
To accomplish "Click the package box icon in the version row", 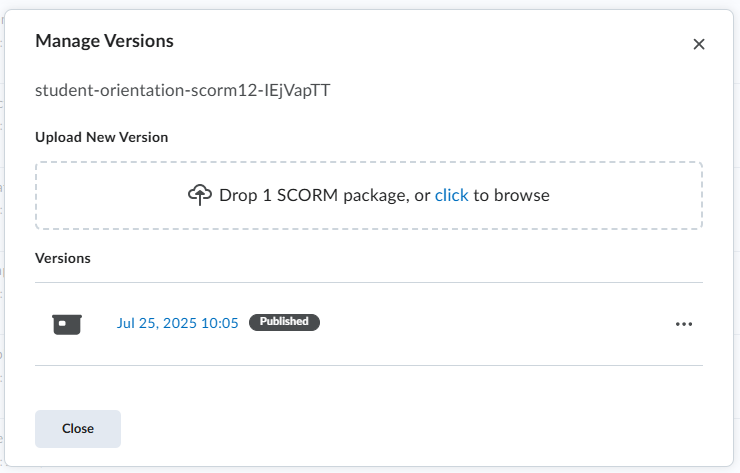I will (67, 324).
